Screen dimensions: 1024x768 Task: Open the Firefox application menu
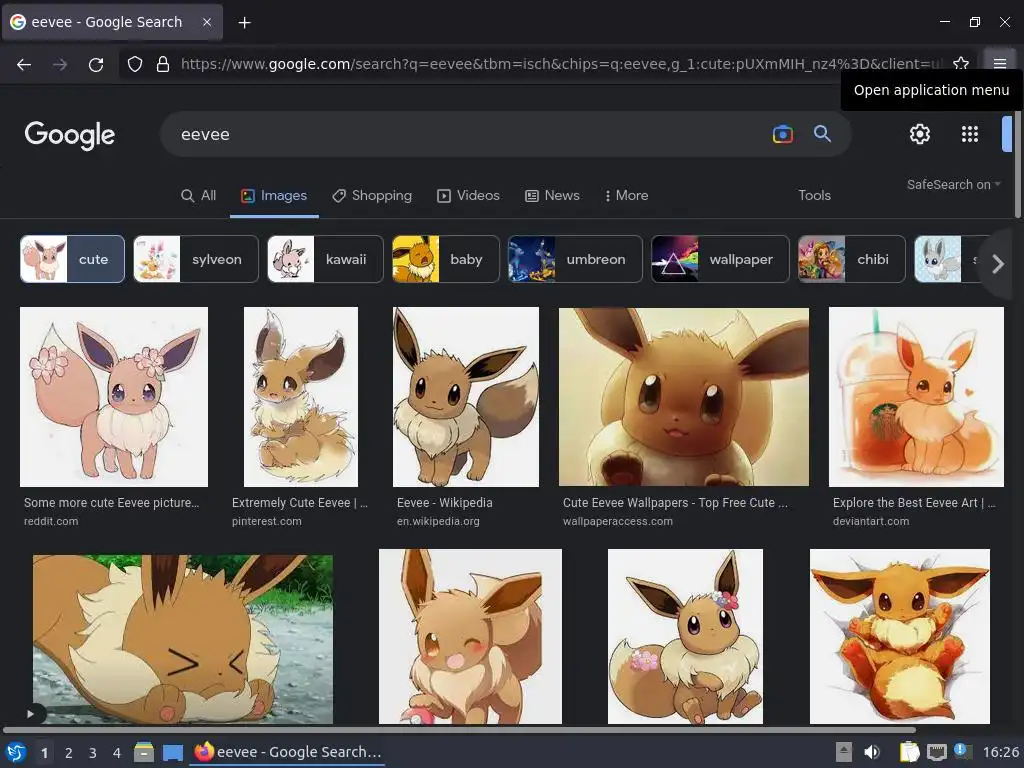click(1000, 63)
